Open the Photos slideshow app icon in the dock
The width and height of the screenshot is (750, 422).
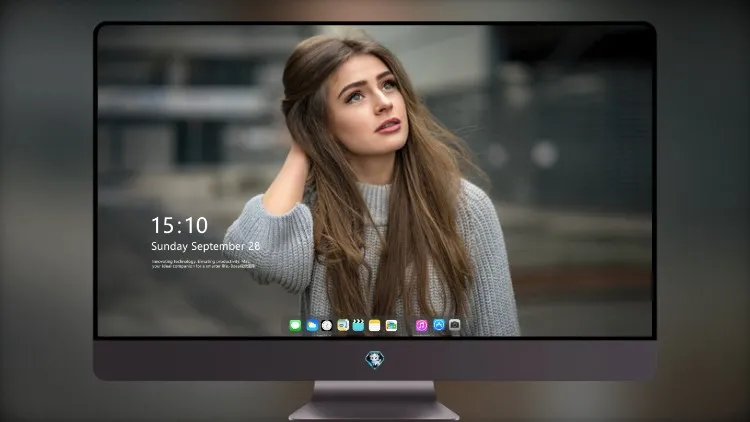click(x=391, y=326)
